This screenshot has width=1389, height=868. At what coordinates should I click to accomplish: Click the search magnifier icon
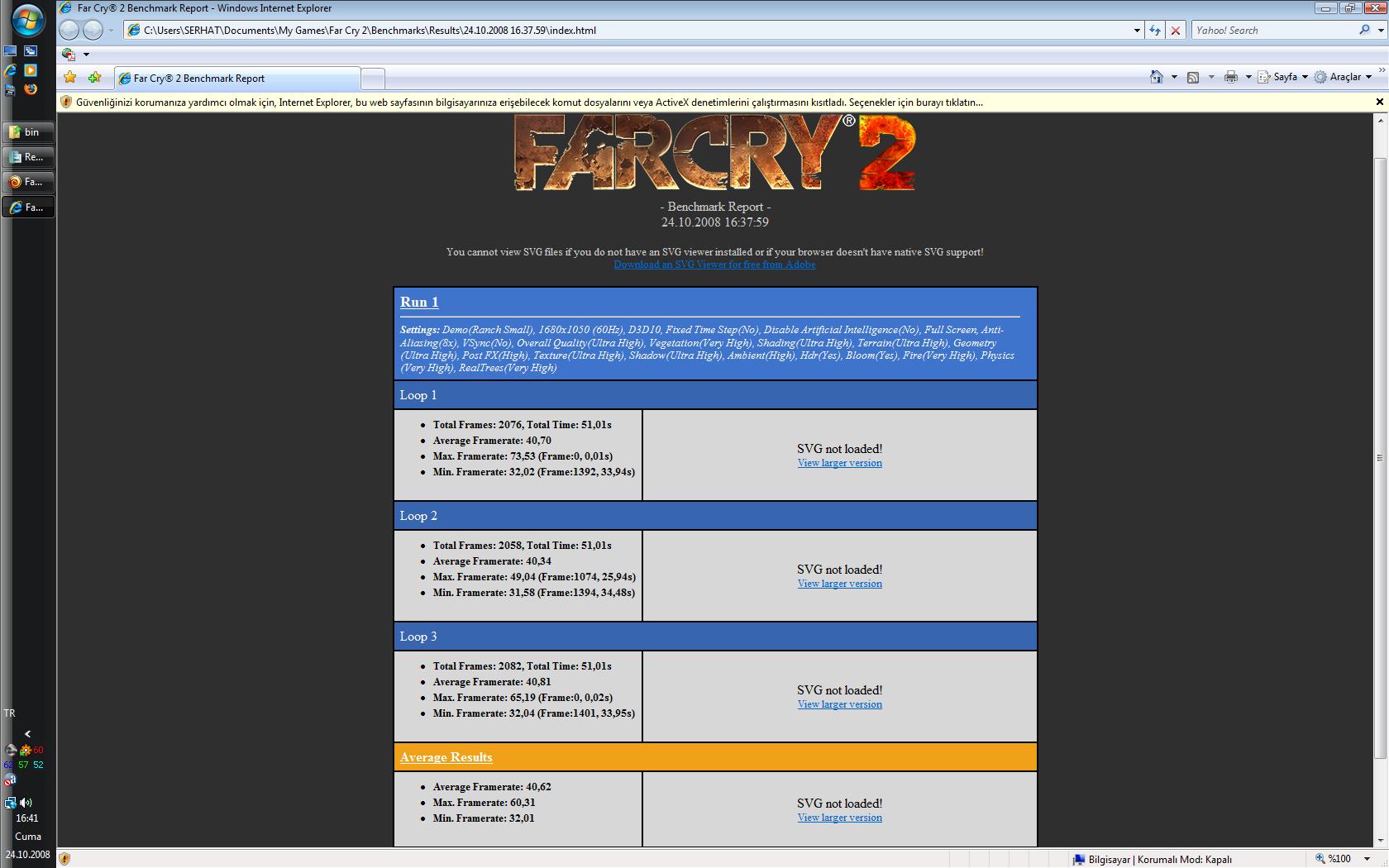coord(1364,30)
